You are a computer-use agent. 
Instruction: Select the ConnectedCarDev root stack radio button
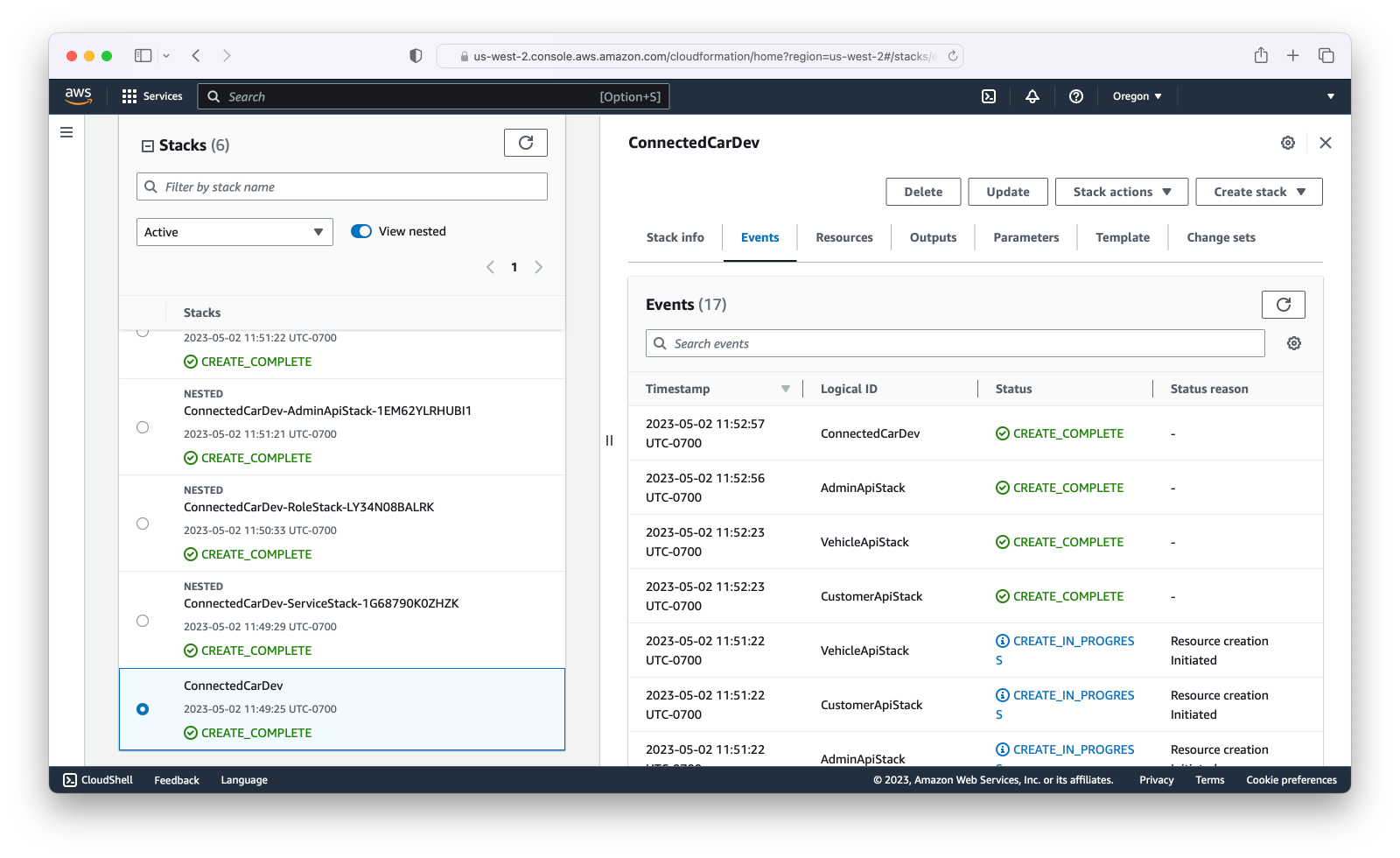pos(143,709)
